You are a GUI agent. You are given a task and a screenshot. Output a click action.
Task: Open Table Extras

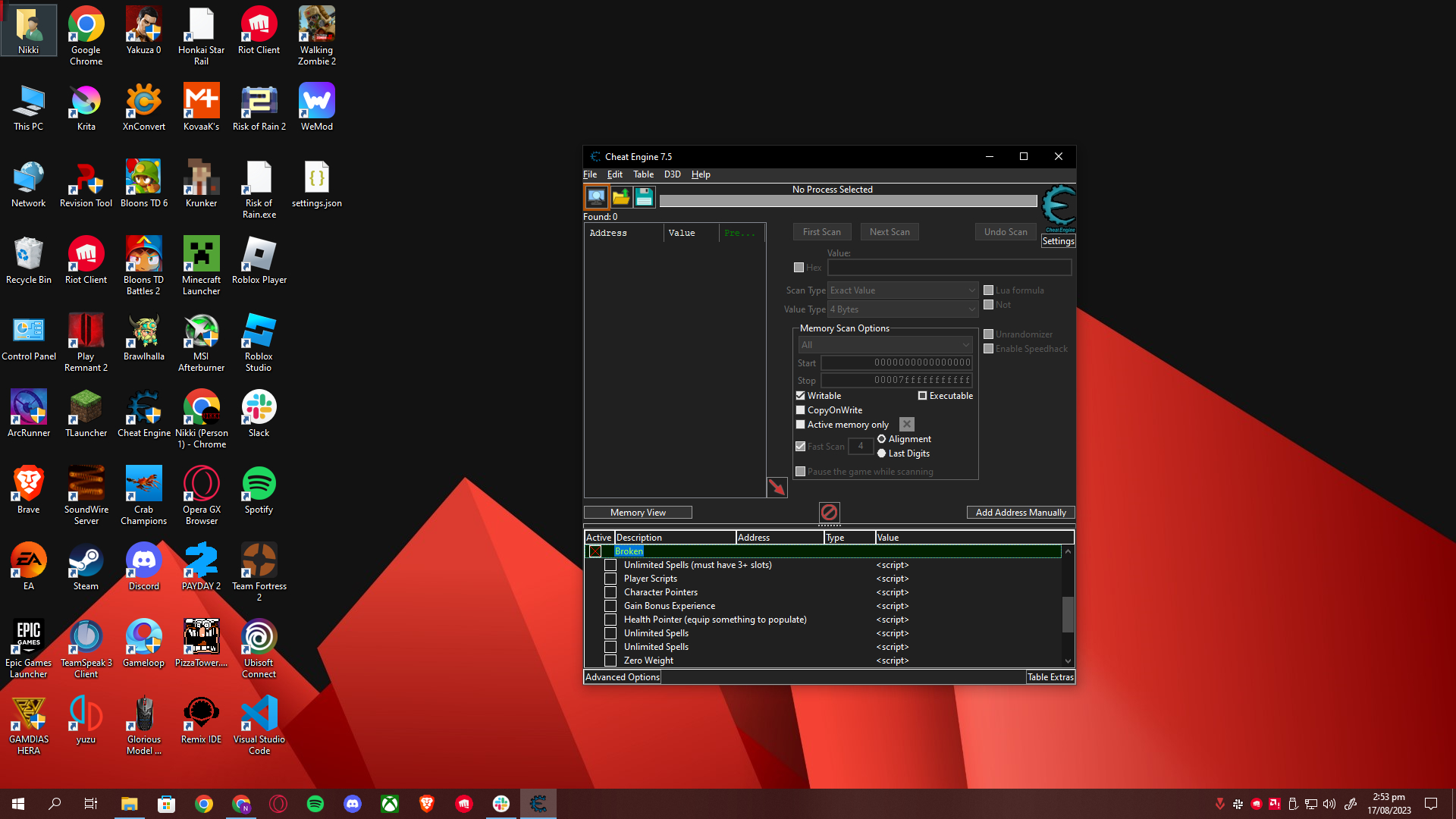pyautogui.click(x=1050, y=677)
